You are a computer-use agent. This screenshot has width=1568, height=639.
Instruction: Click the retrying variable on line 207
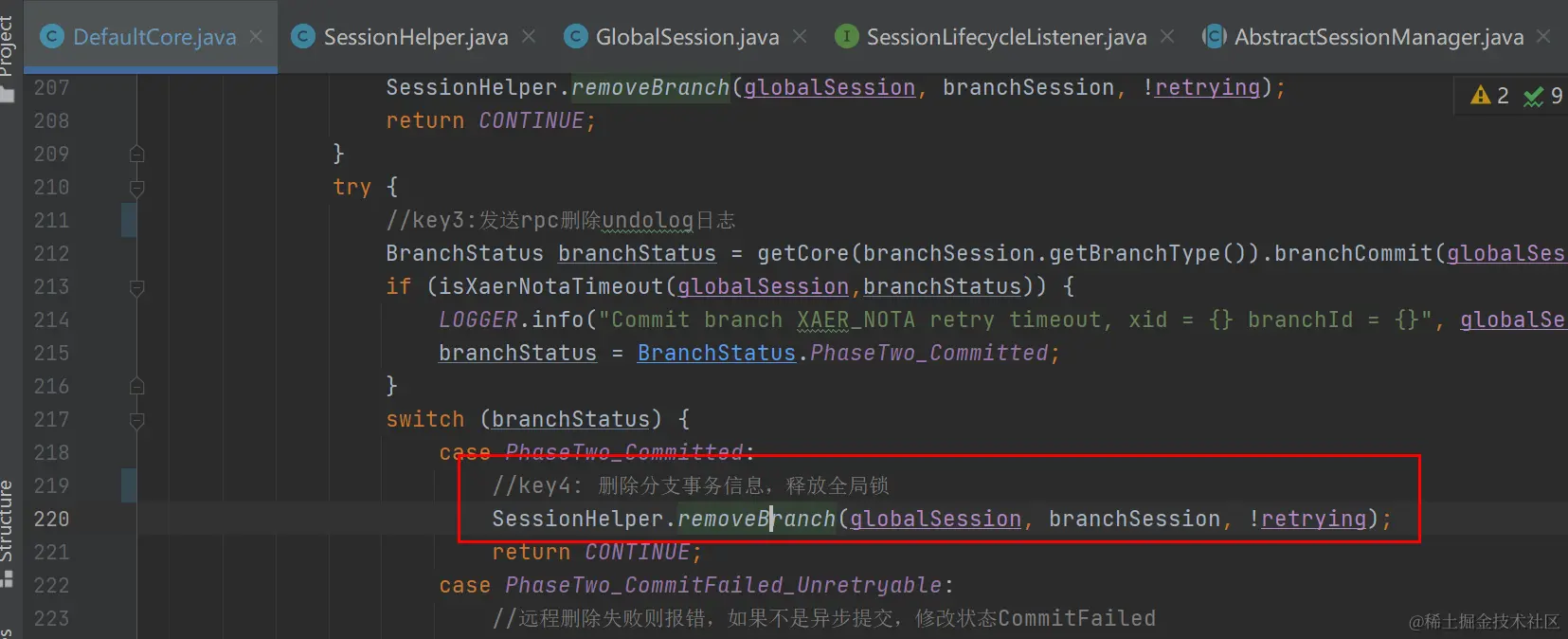[x=1208, y=87]
